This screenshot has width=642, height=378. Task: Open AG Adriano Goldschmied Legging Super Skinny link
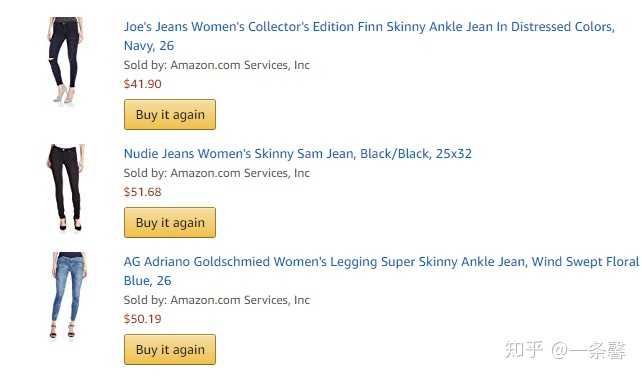pyautogui.click(x=382, y=271)
